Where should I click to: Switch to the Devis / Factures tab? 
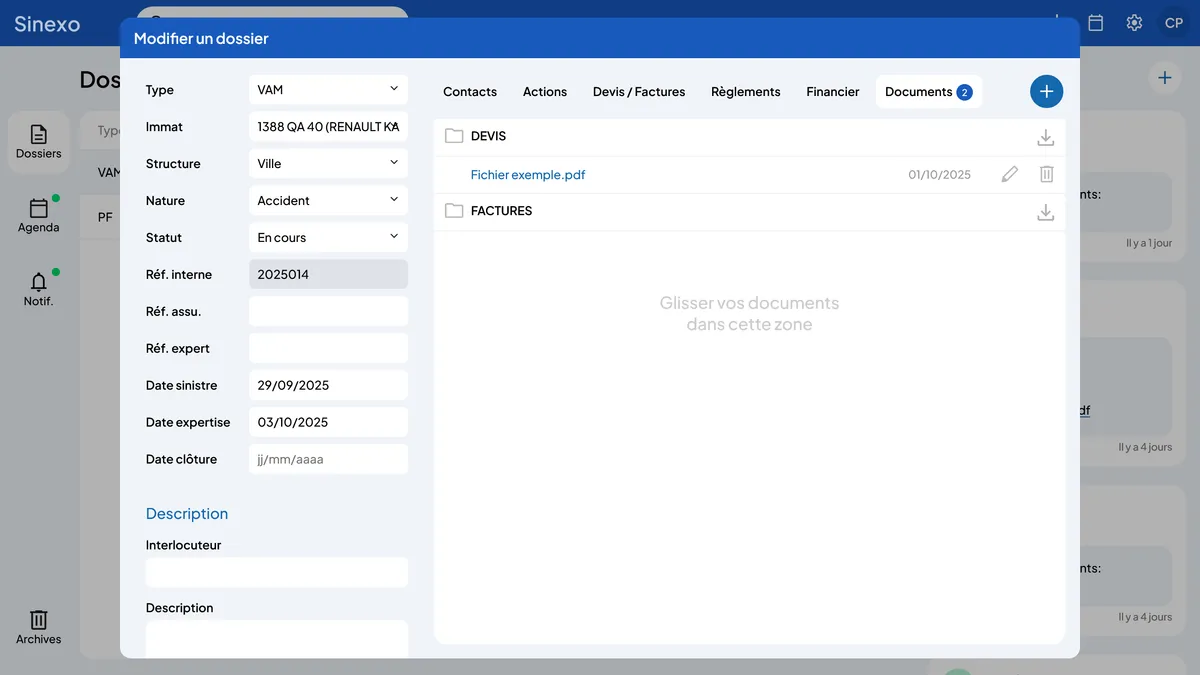(x=639, y=92)
